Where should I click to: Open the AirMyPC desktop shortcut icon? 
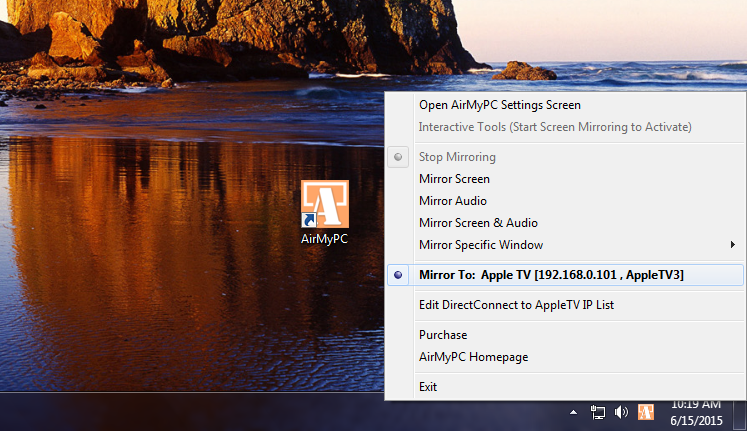click(x=325, y=211)
